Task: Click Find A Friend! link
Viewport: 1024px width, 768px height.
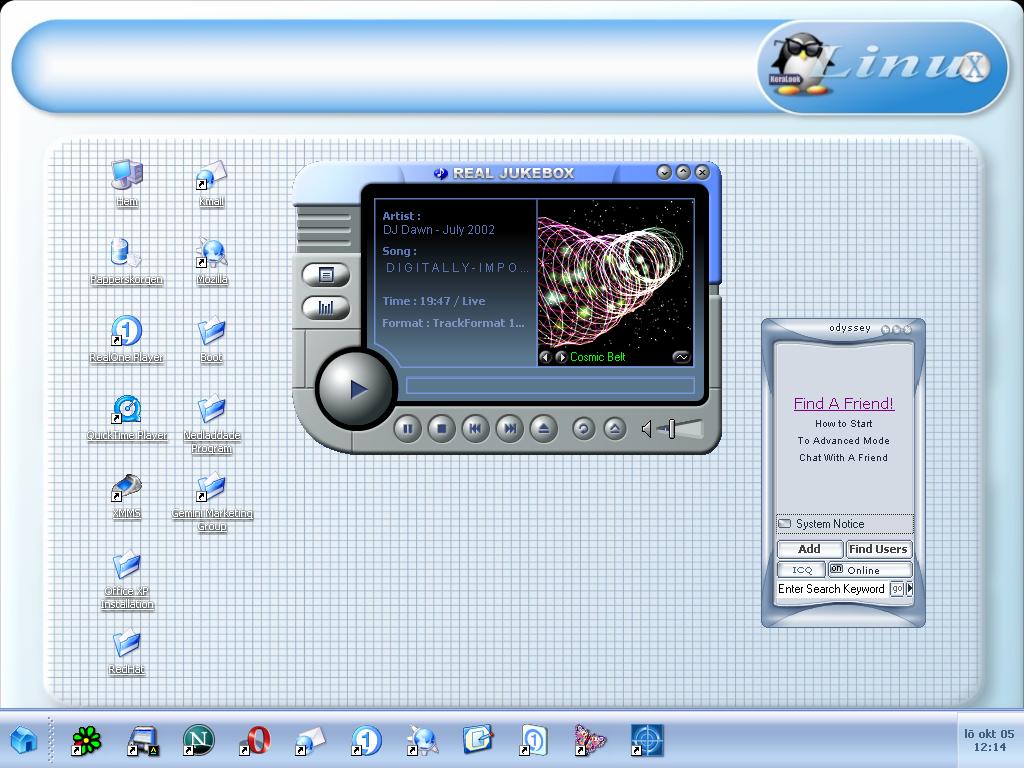Action: point(844,404)
